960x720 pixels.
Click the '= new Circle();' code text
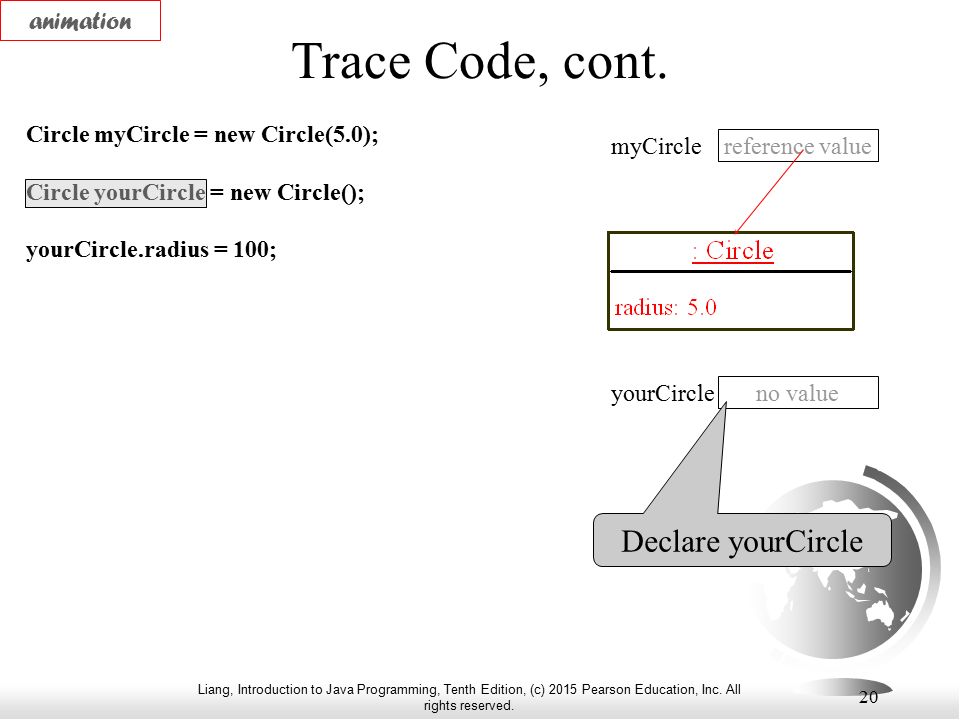287,193
